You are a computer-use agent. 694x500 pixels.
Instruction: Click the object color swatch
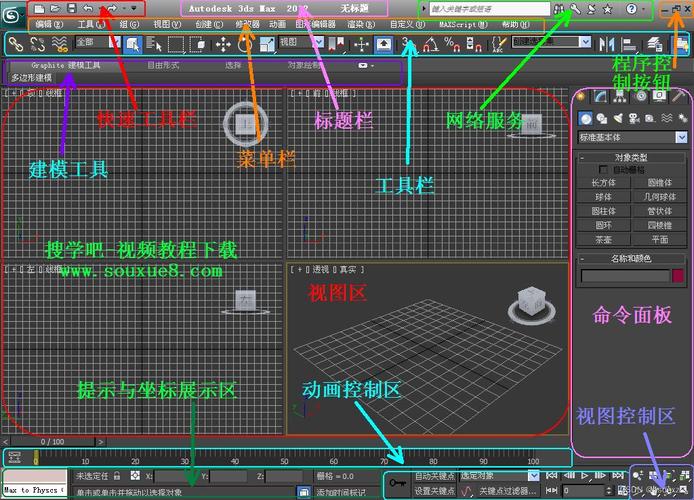coord(678,276)
